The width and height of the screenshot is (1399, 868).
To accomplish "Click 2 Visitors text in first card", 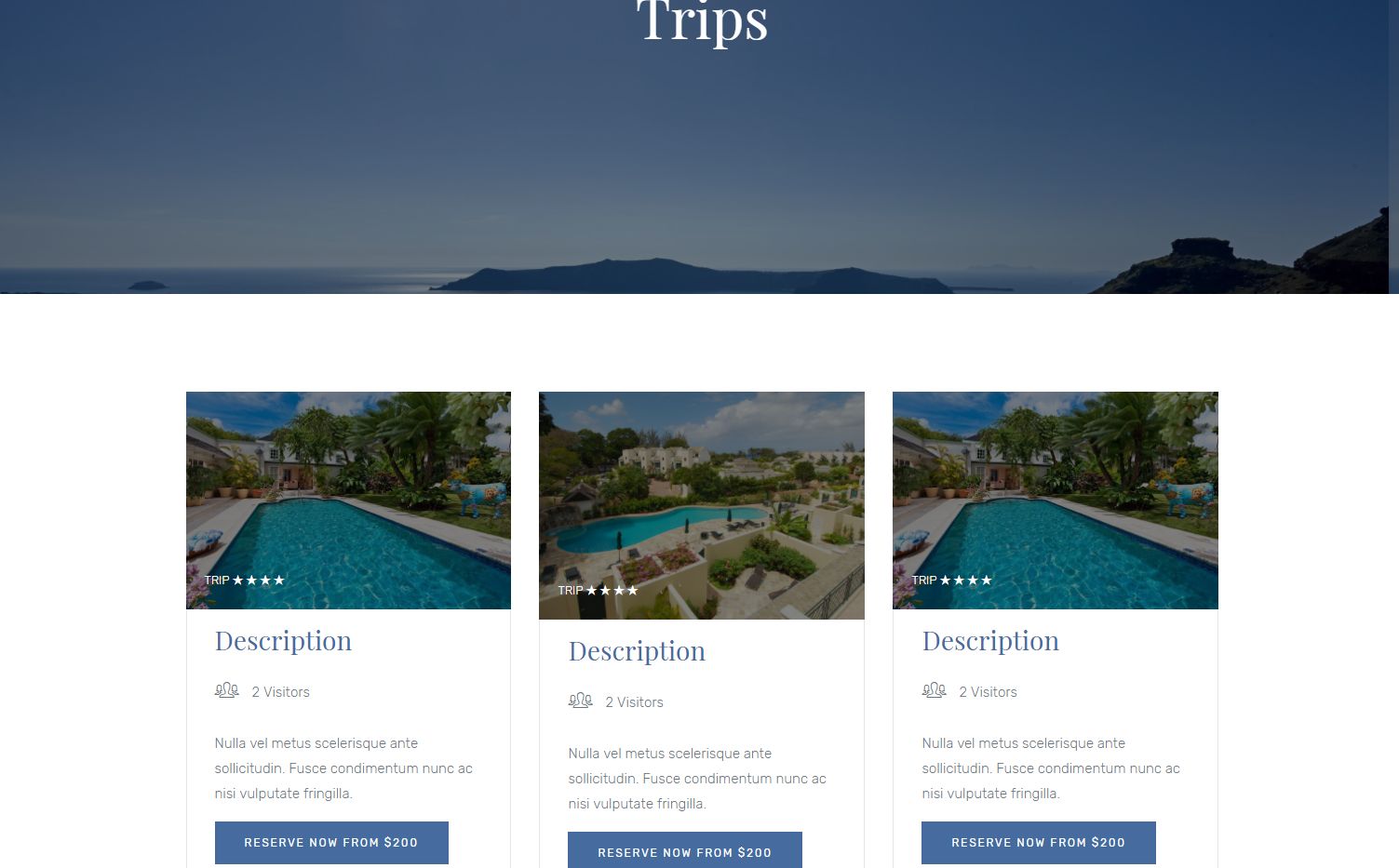I will click(x=280, y=692).
